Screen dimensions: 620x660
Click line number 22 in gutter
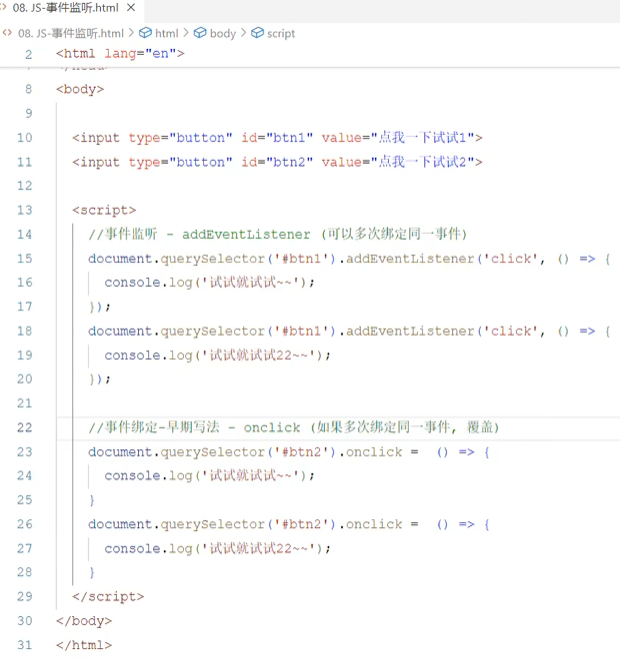click(x=24, y=427)
